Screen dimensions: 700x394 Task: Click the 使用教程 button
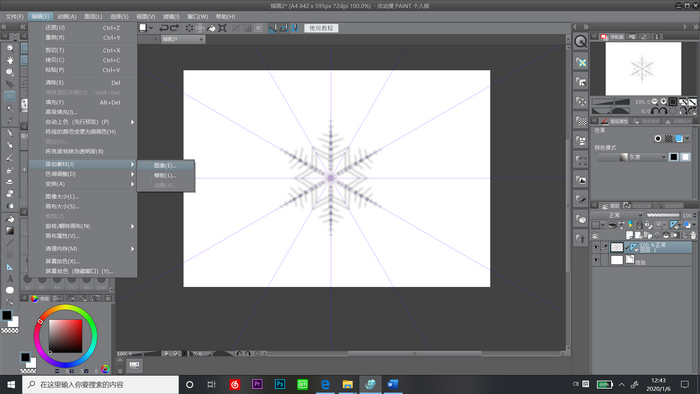point(321,28)
